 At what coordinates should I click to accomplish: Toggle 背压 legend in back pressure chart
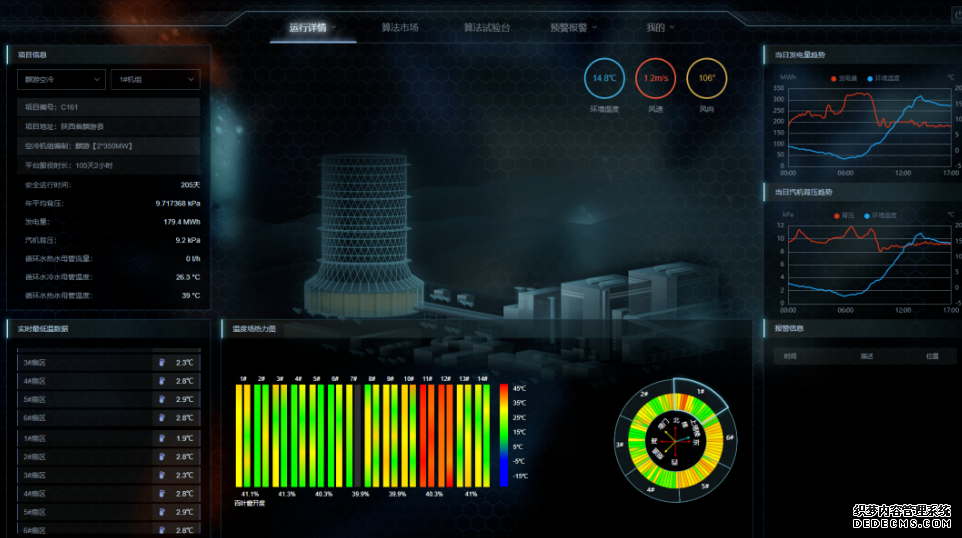tap(845, 215)
